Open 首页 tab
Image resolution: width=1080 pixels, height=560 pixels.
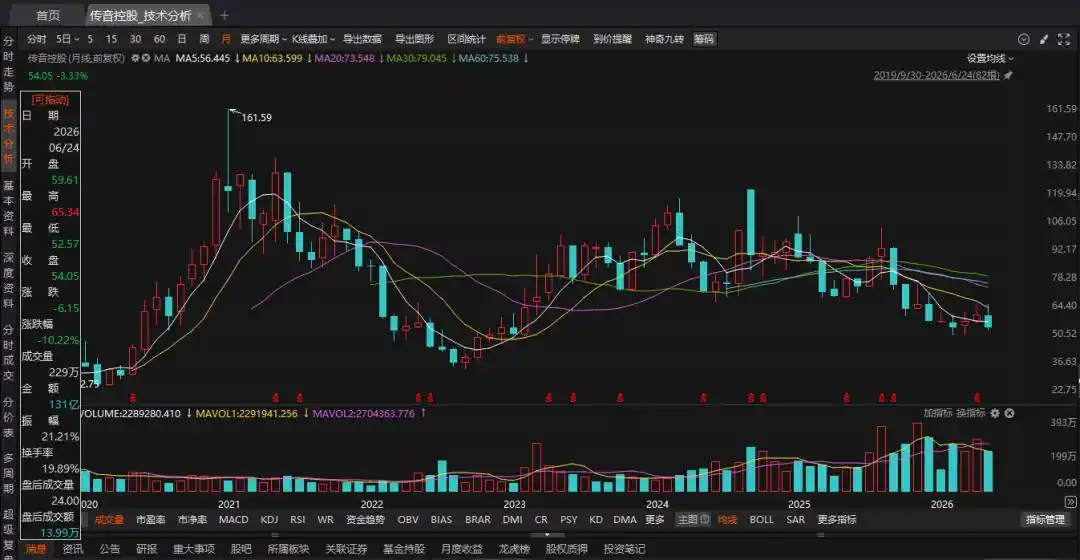pyautogui.click(x=48, y=15)
